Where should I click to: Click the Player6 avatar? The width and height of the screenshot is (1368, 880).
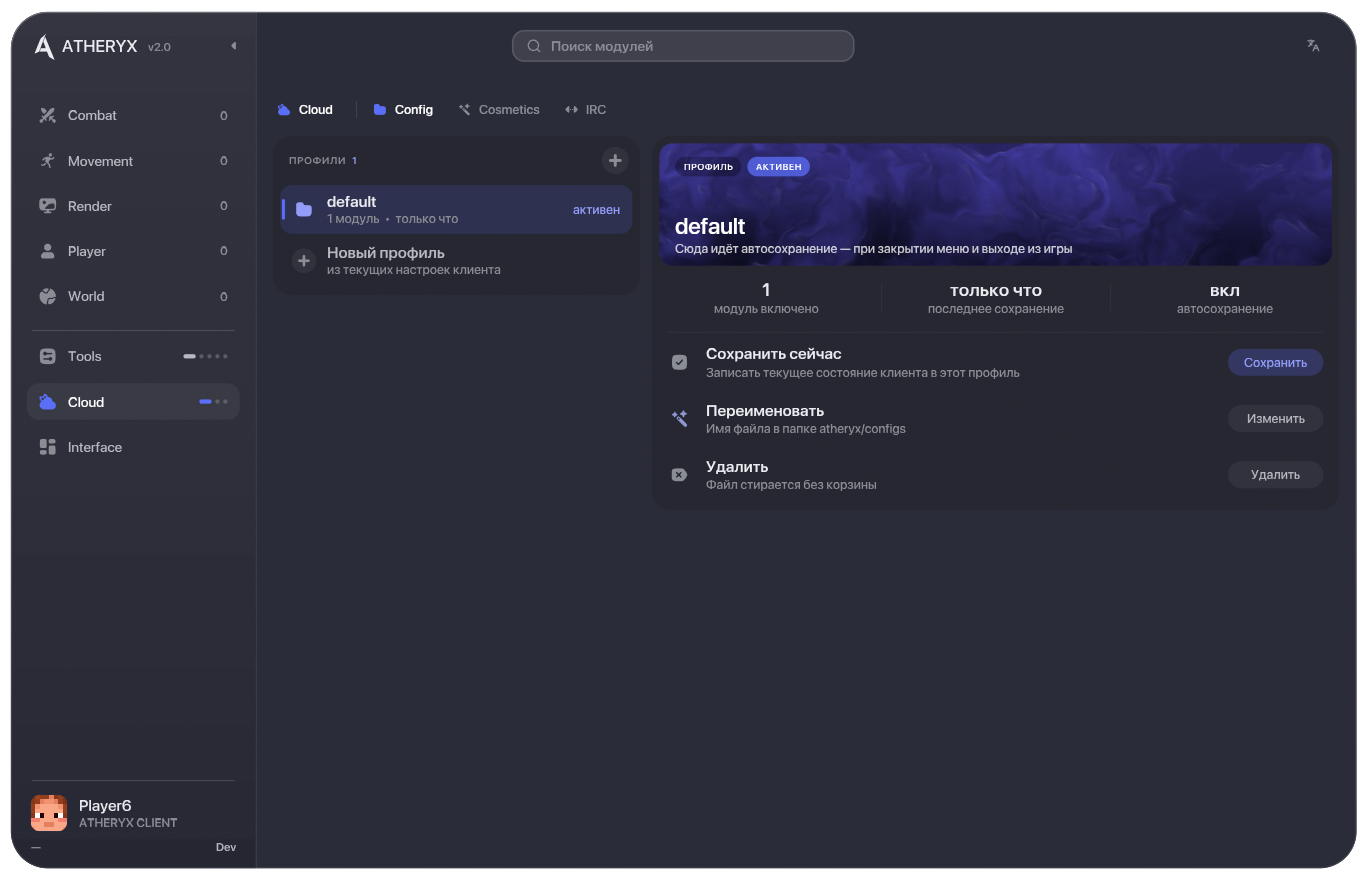(x=49, y=813)
